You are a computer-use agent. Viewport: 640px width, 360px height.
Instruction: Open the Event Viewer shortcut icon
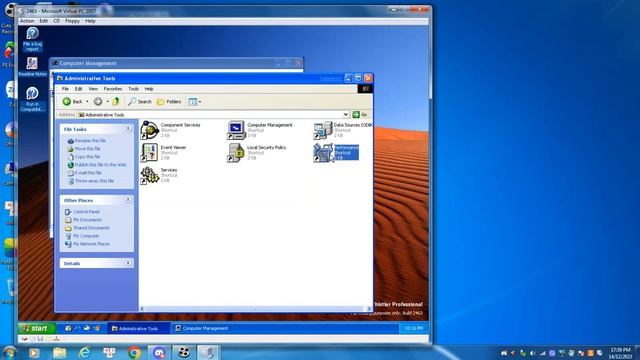click(x=150, y=153)
